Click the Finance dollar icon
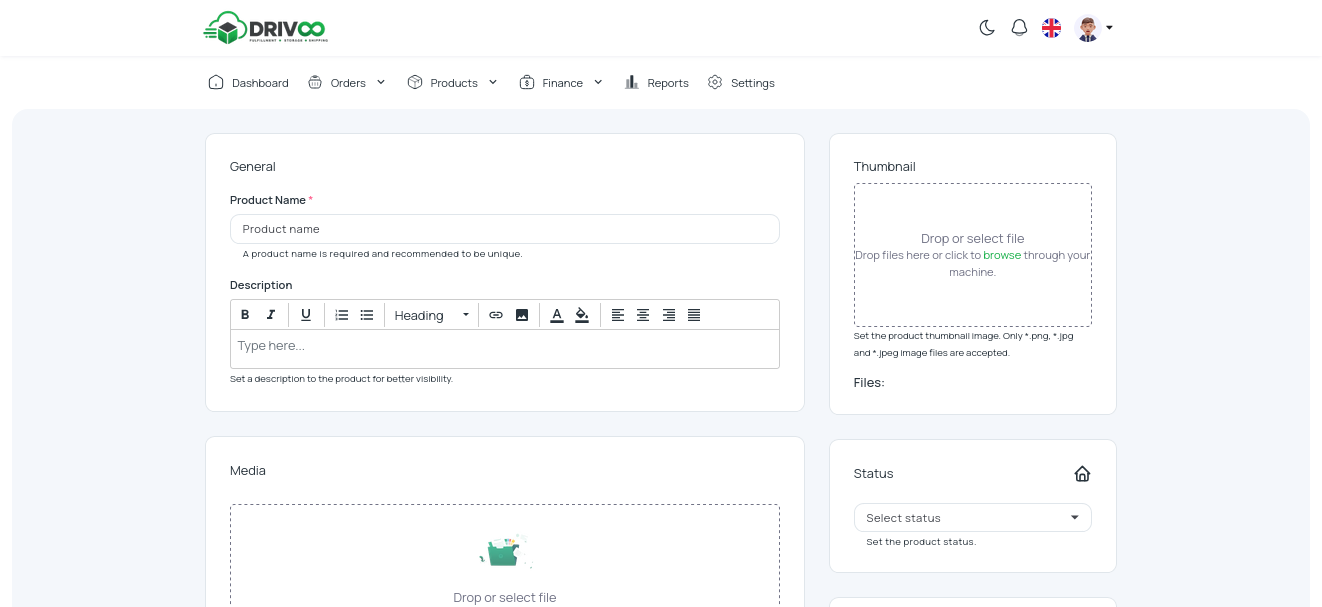This screenshot has width=1322, height=607. click(527, 82)
